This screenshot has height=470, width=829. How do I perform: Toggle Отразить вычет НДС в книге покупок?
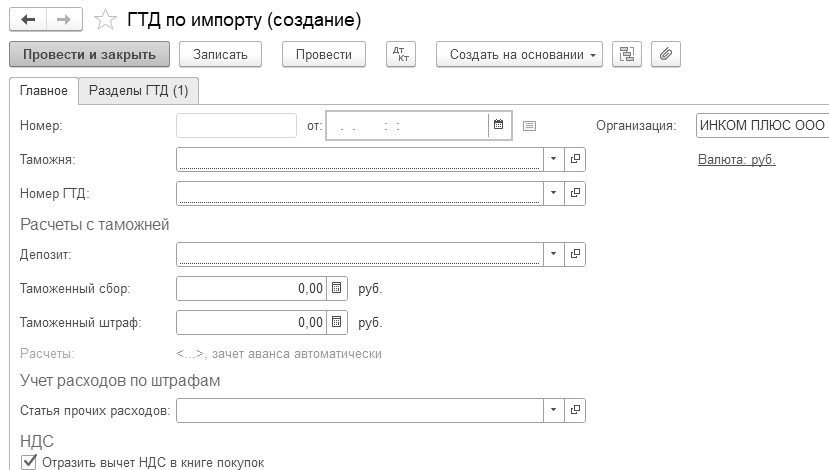click(x=27, y=462)
